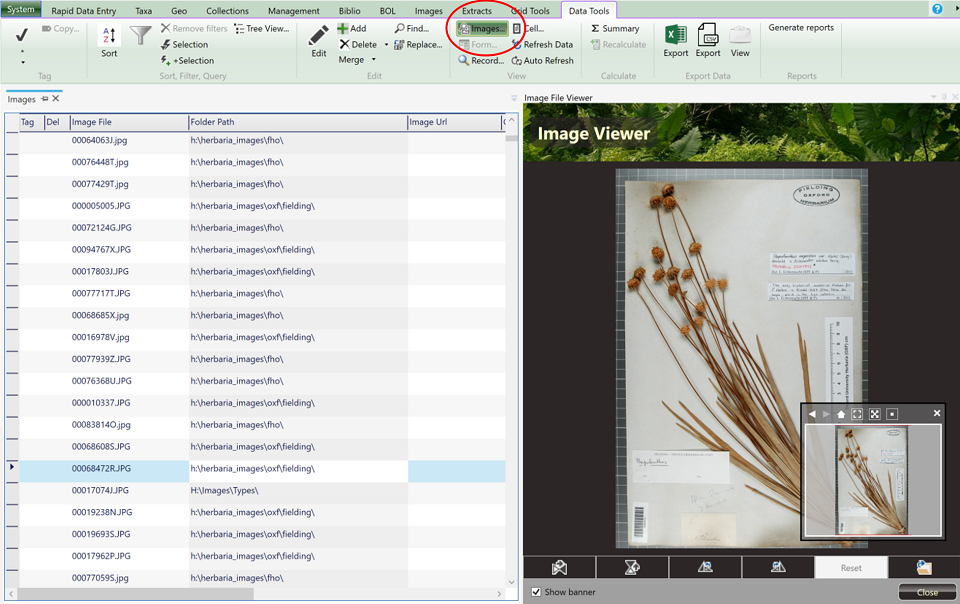Click the grid vertical scrollbar down arrow

tap(512, 582)
